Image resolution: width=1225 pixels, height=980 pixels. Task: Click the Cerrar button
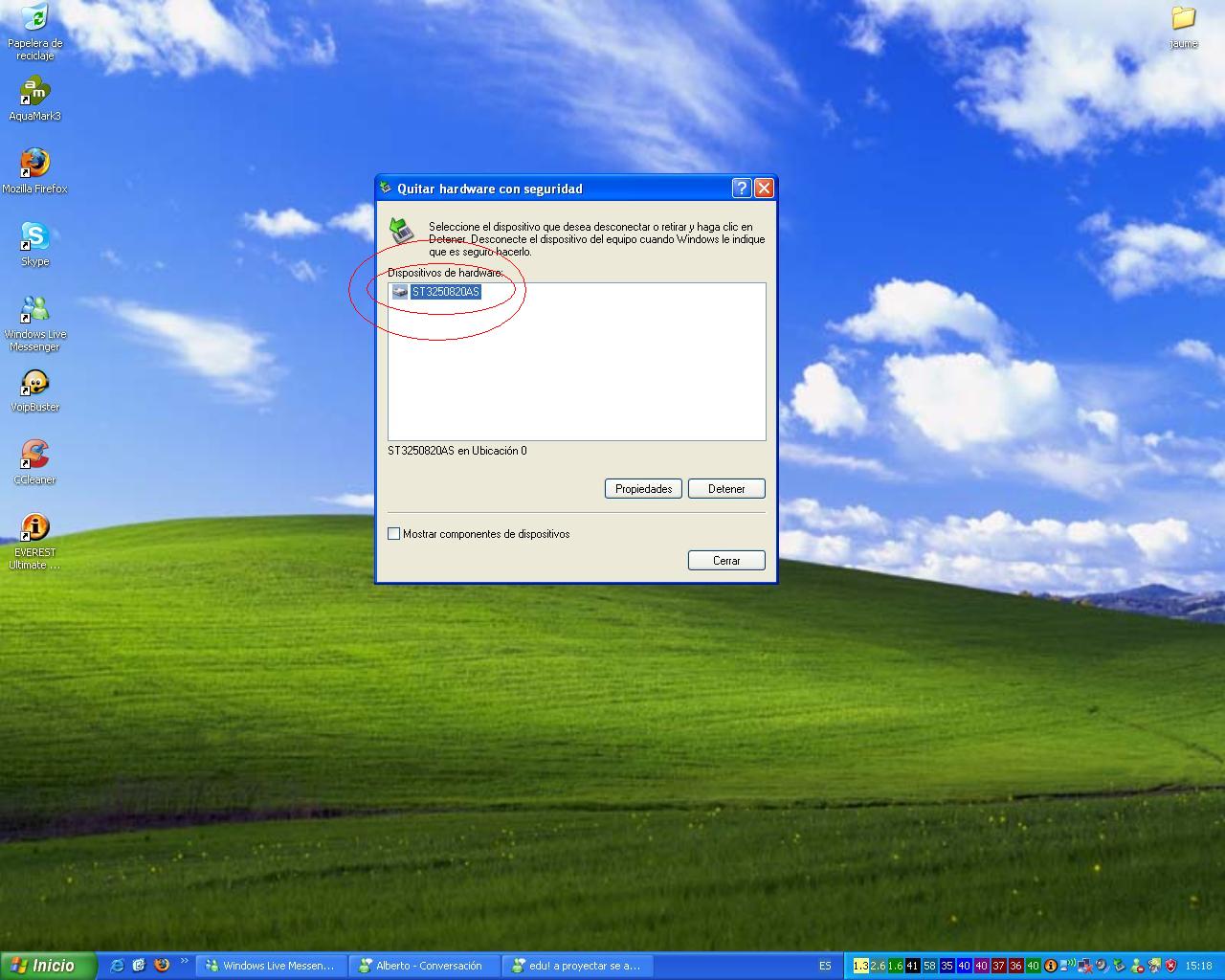pos(726,561)
